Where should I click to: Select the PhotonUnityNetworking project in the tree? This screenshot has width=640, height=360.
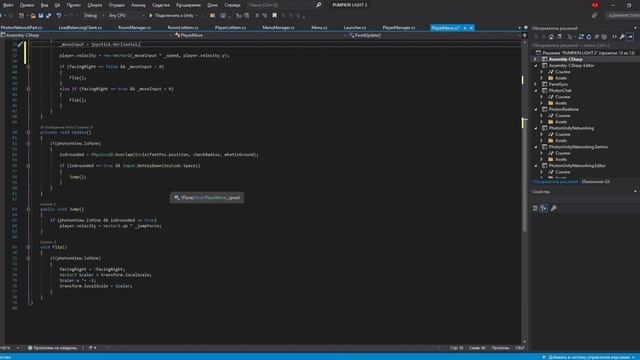tap(571, 128)
